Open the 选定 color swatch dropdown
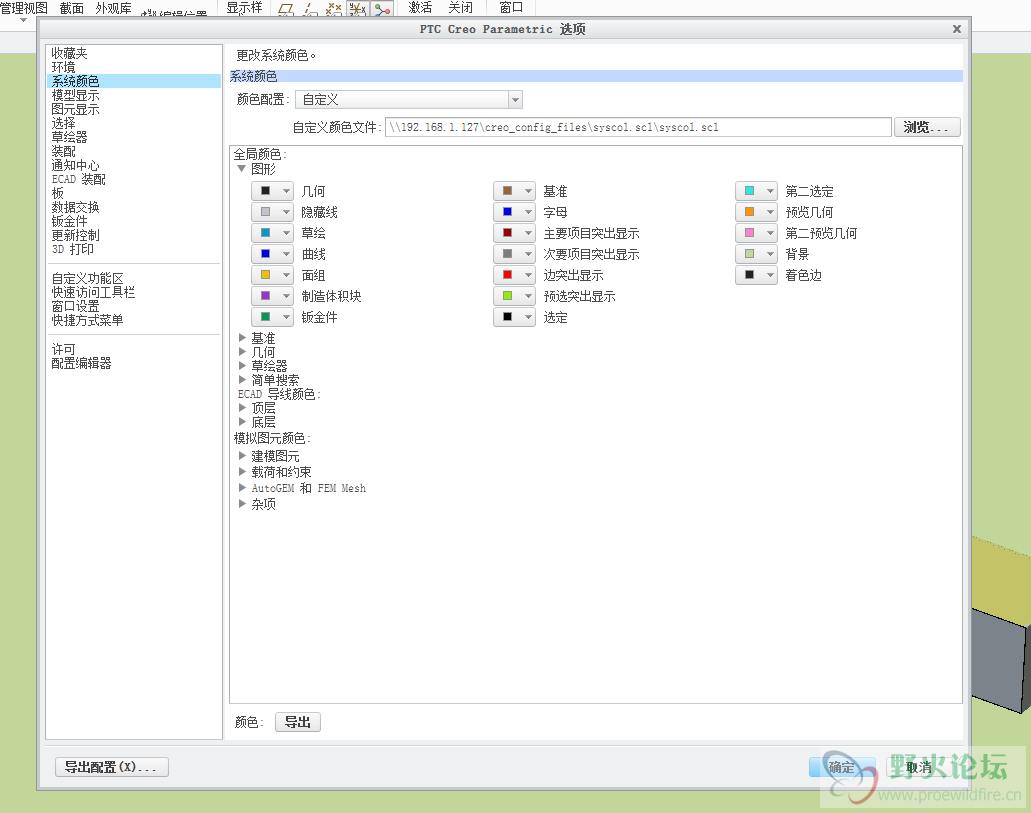 (x=514, y=317)
